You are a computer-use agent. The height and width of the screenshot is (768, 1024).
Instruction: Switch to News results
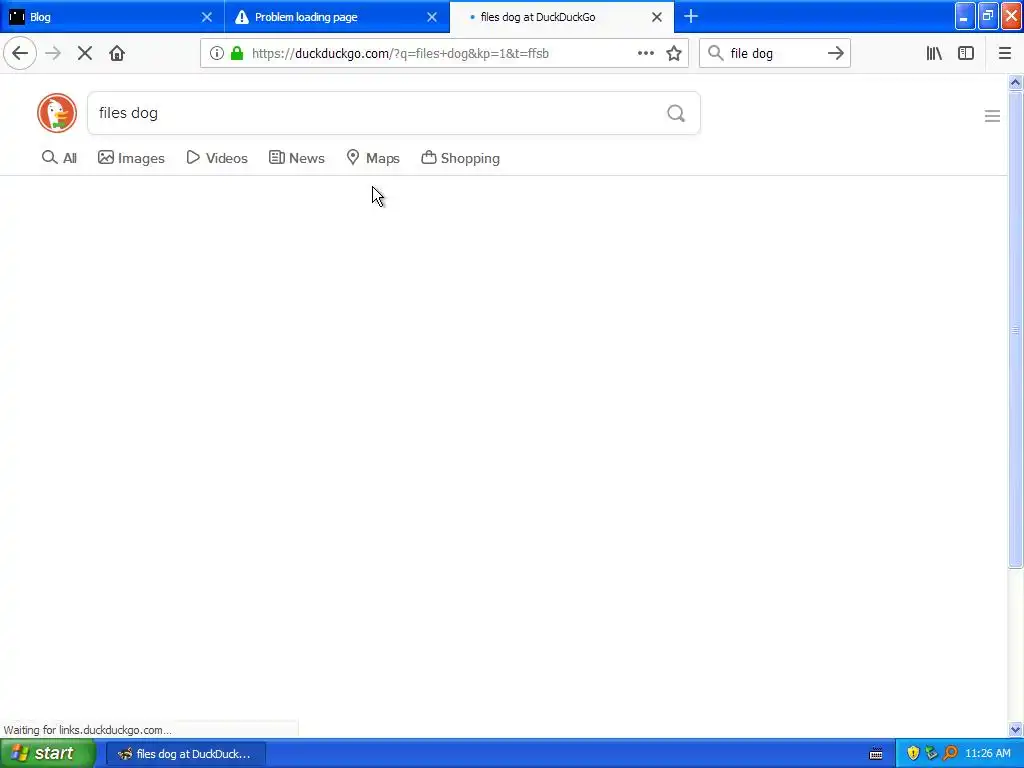tap(296, 158)
